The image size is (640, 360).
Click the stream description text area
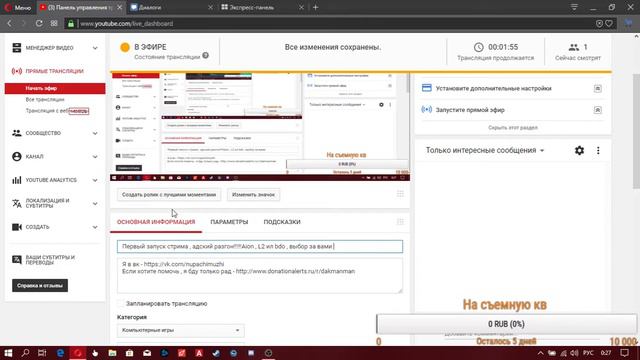point(260,276)
